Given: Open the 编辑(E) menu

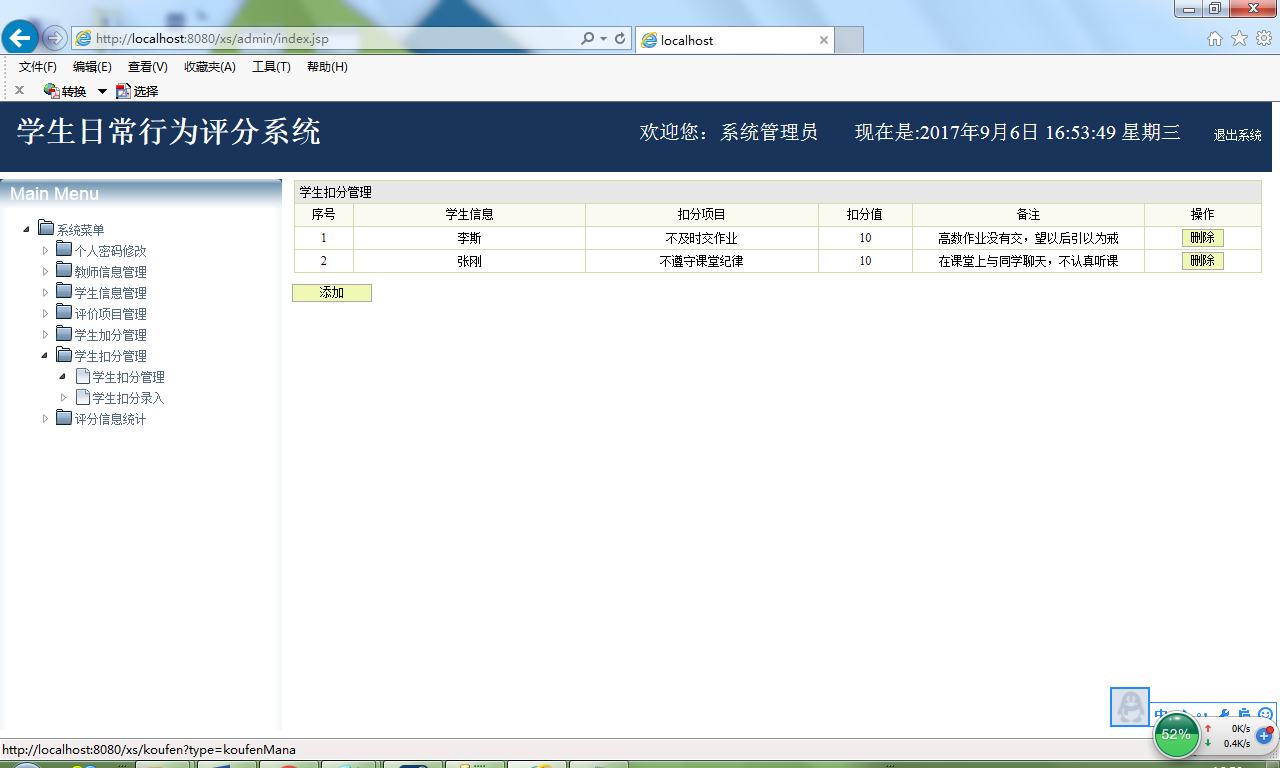Looking at the screenshot, I should pyautogui.click(x=92, y=67).
